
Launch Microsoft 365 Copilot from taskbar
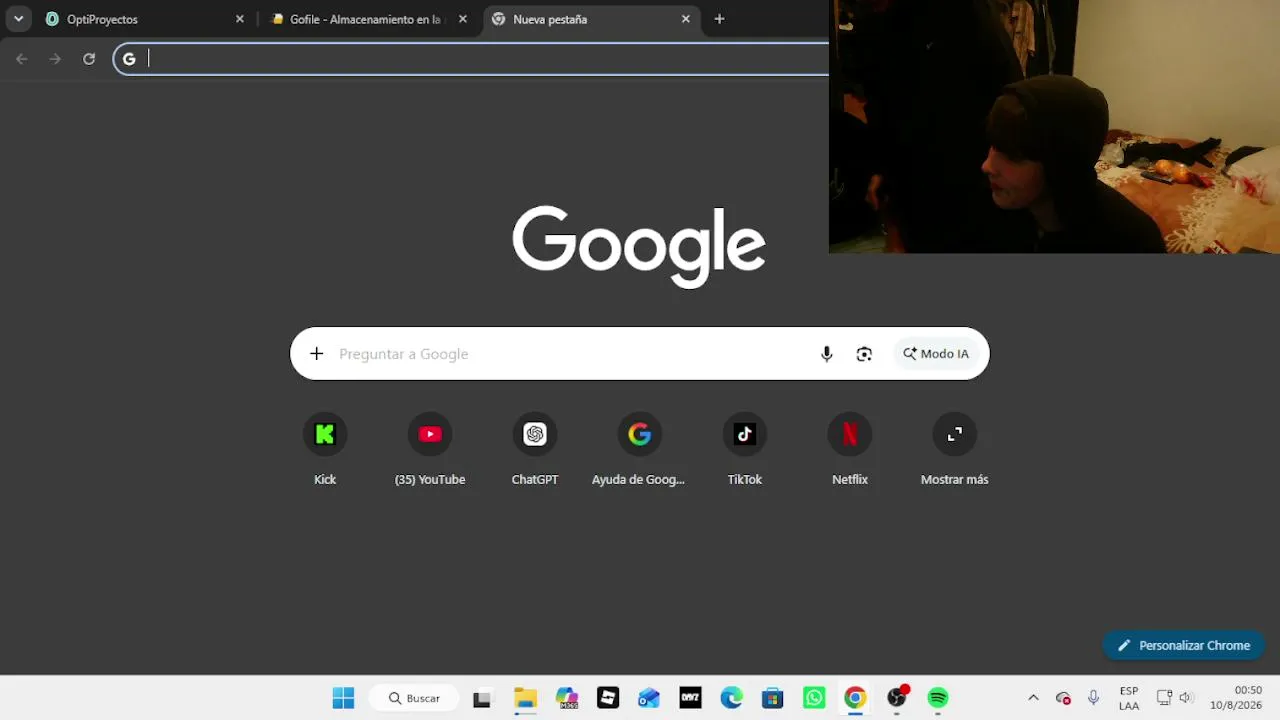click(567, 698)
